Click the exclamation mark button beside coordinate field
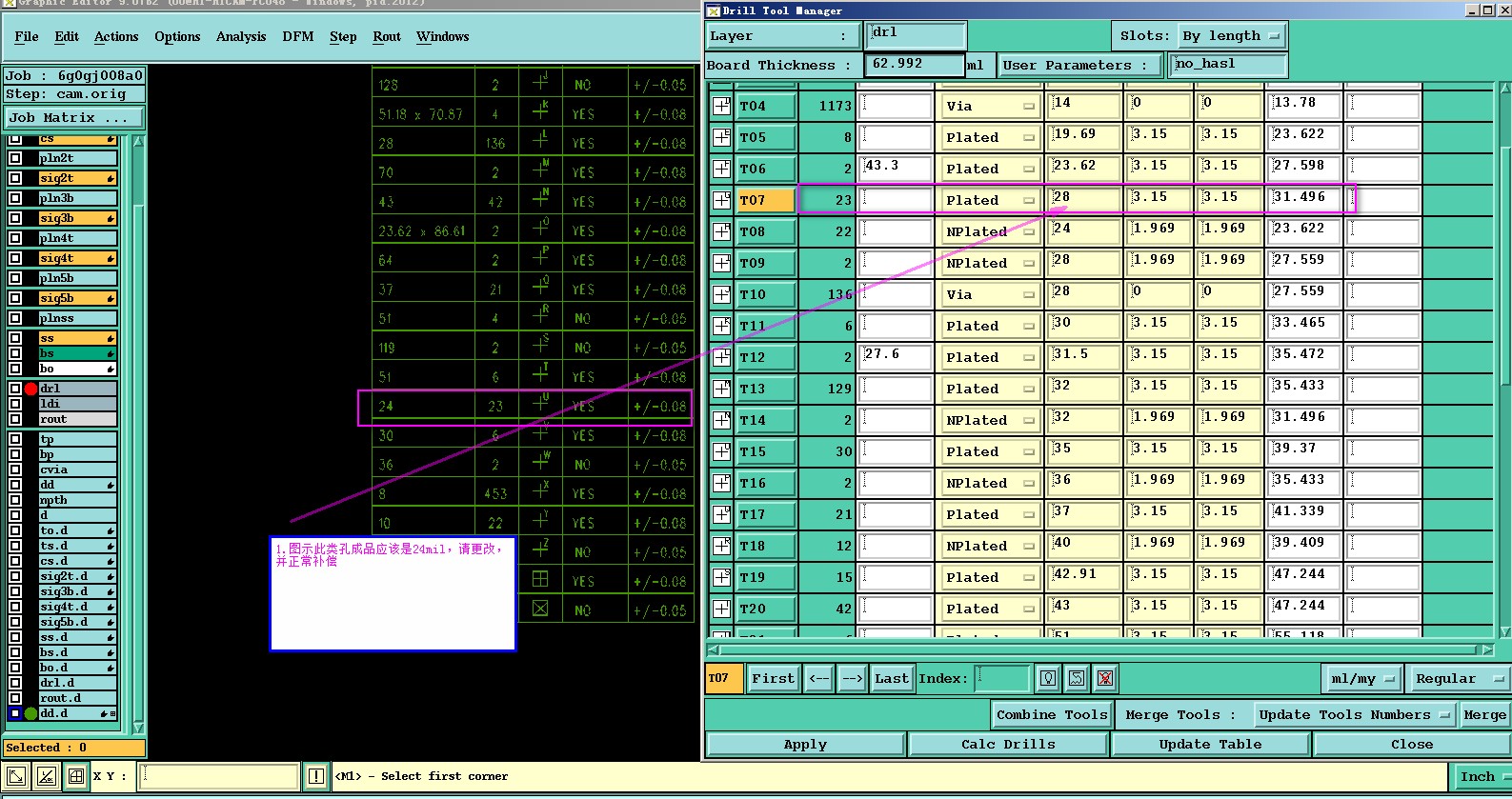The height and width of the screenshot is (799, 1512). [x=316, y=776]
